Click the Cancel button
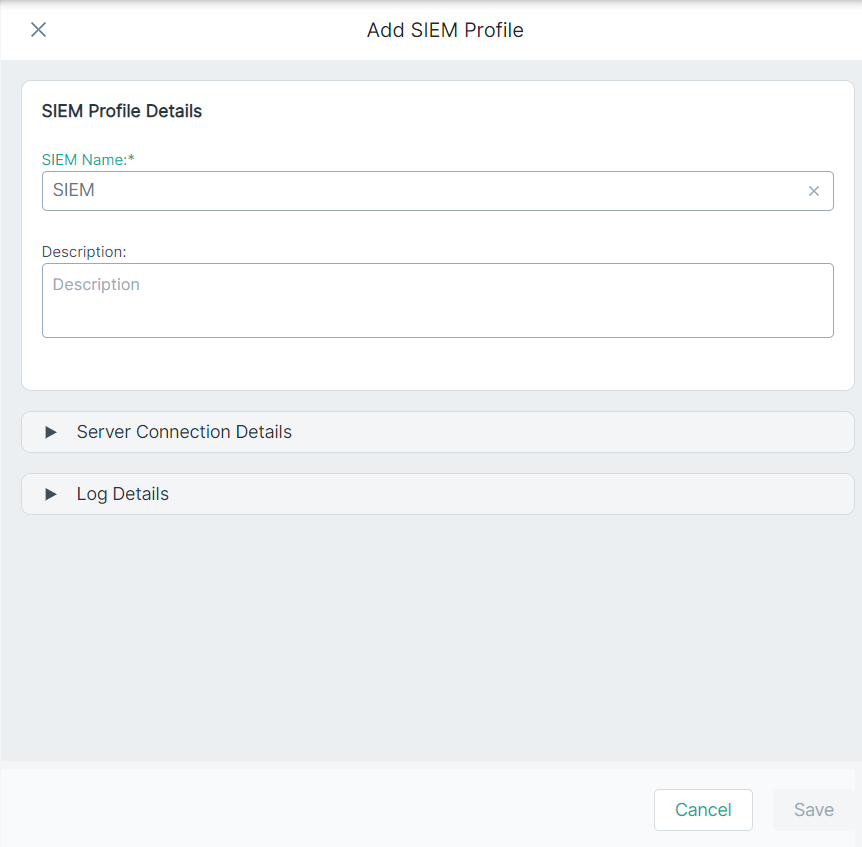 point(703,810)
